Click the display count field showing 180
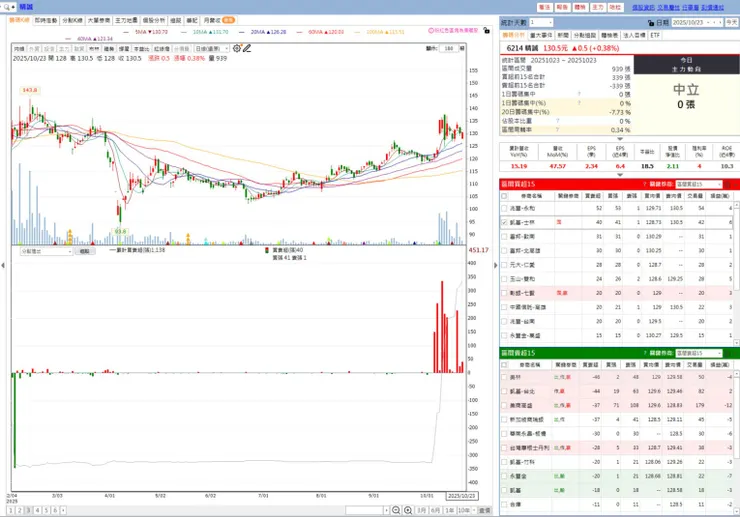 [x=448, y=48]
